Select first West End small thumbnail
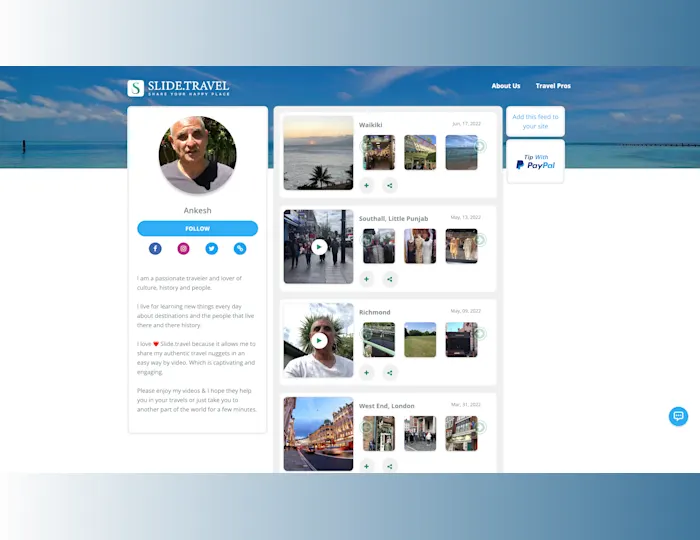Image resolution: width=700 pixels, height=540 pixels. pos(379,434)
